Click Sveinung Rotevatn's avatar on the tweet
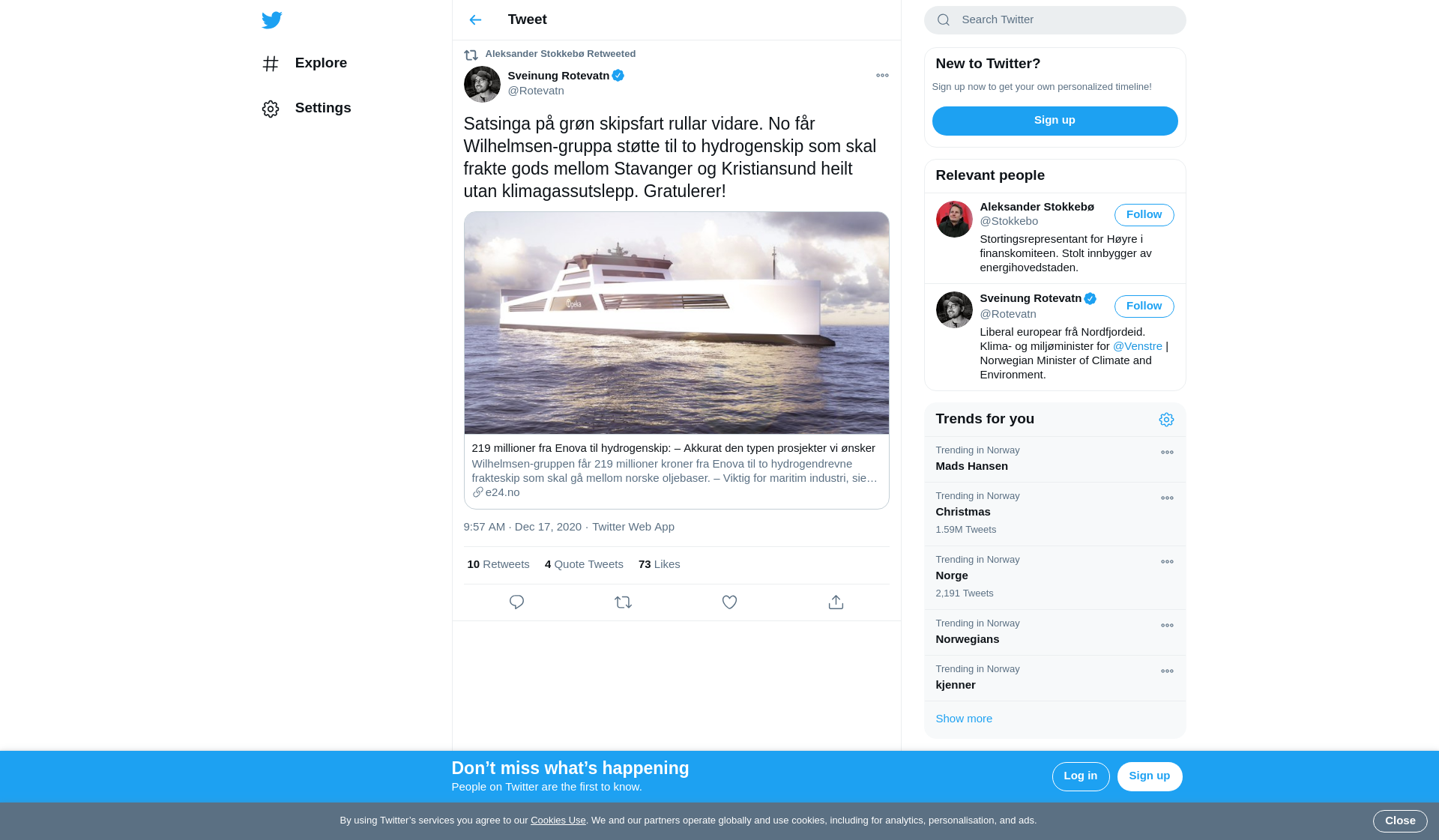 (x=482, y=85)
